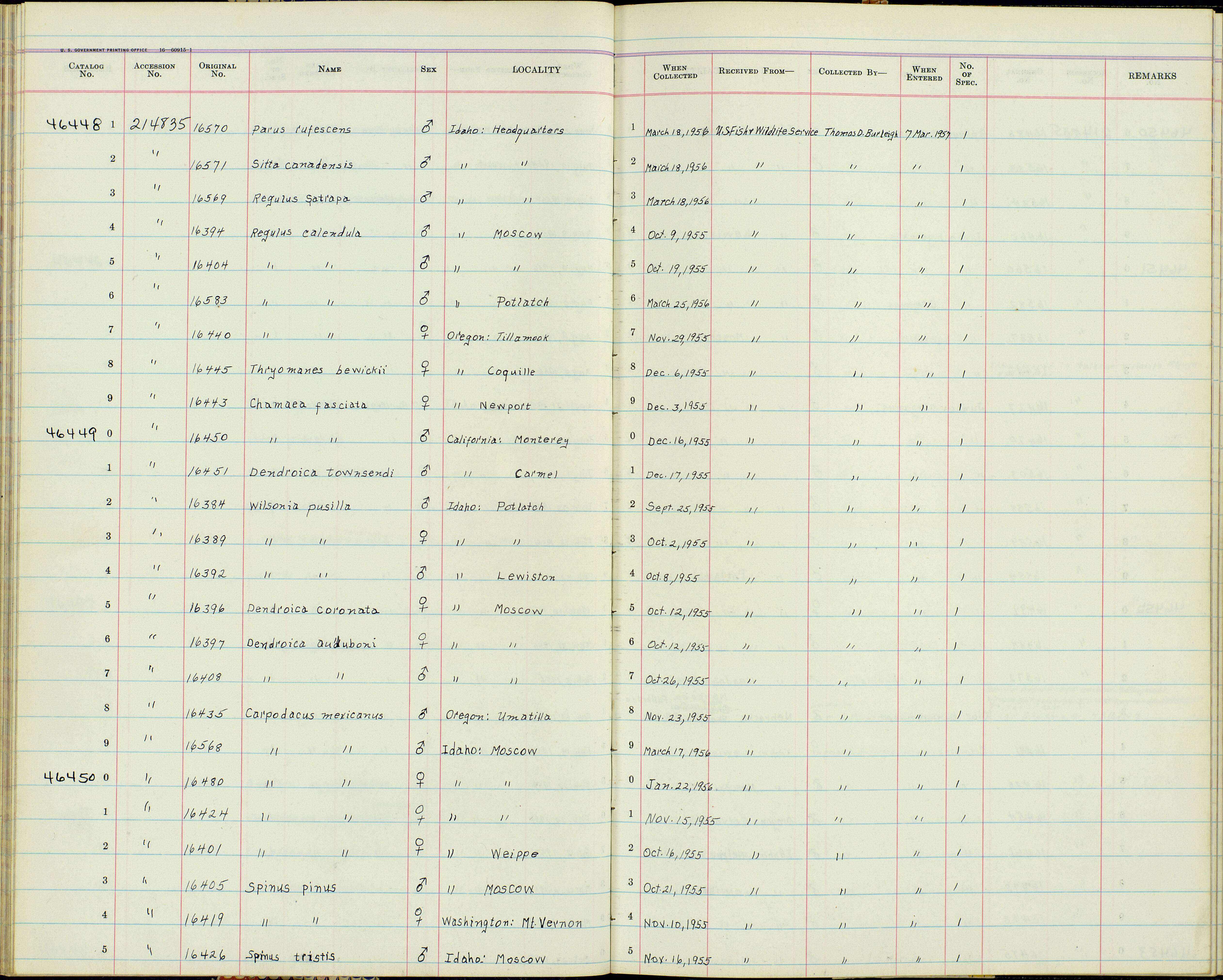Image resolution: width=1223 pixels, height=980 pixels.
Task: Click the locality Newport
Action: click(x=505, y=406)
